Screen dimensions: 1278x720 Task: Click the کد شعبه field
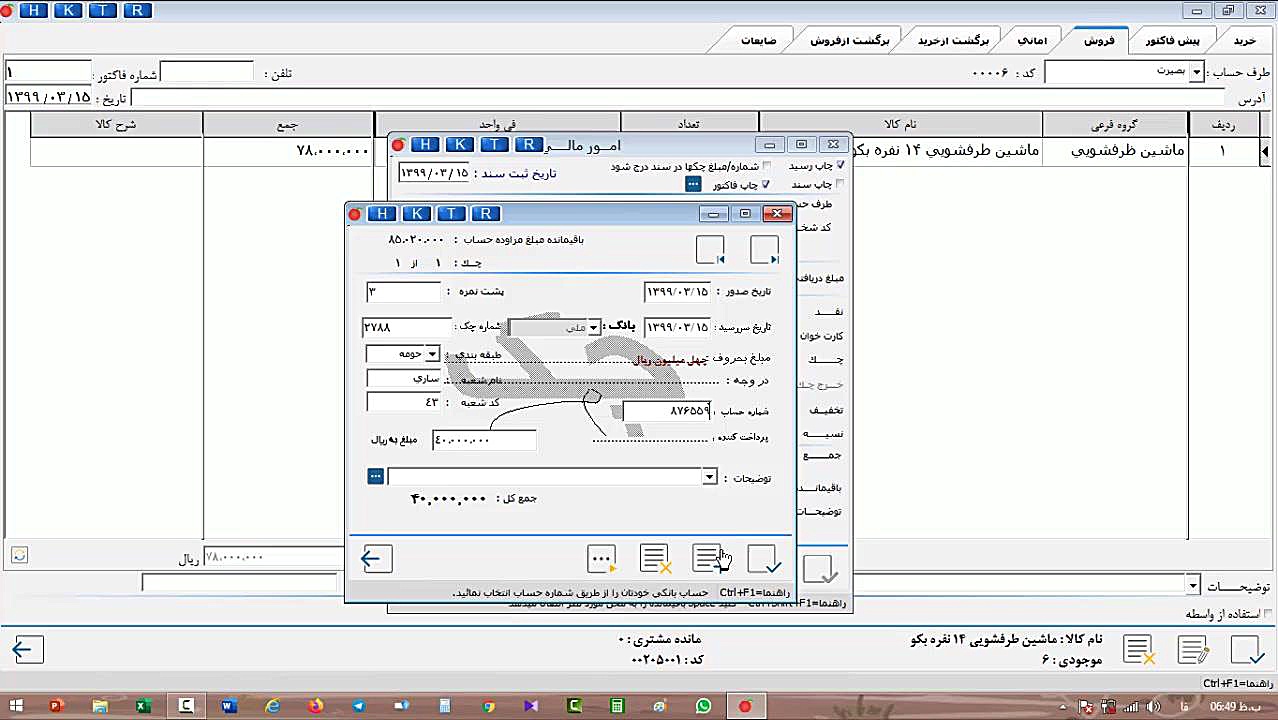point(403,402)
